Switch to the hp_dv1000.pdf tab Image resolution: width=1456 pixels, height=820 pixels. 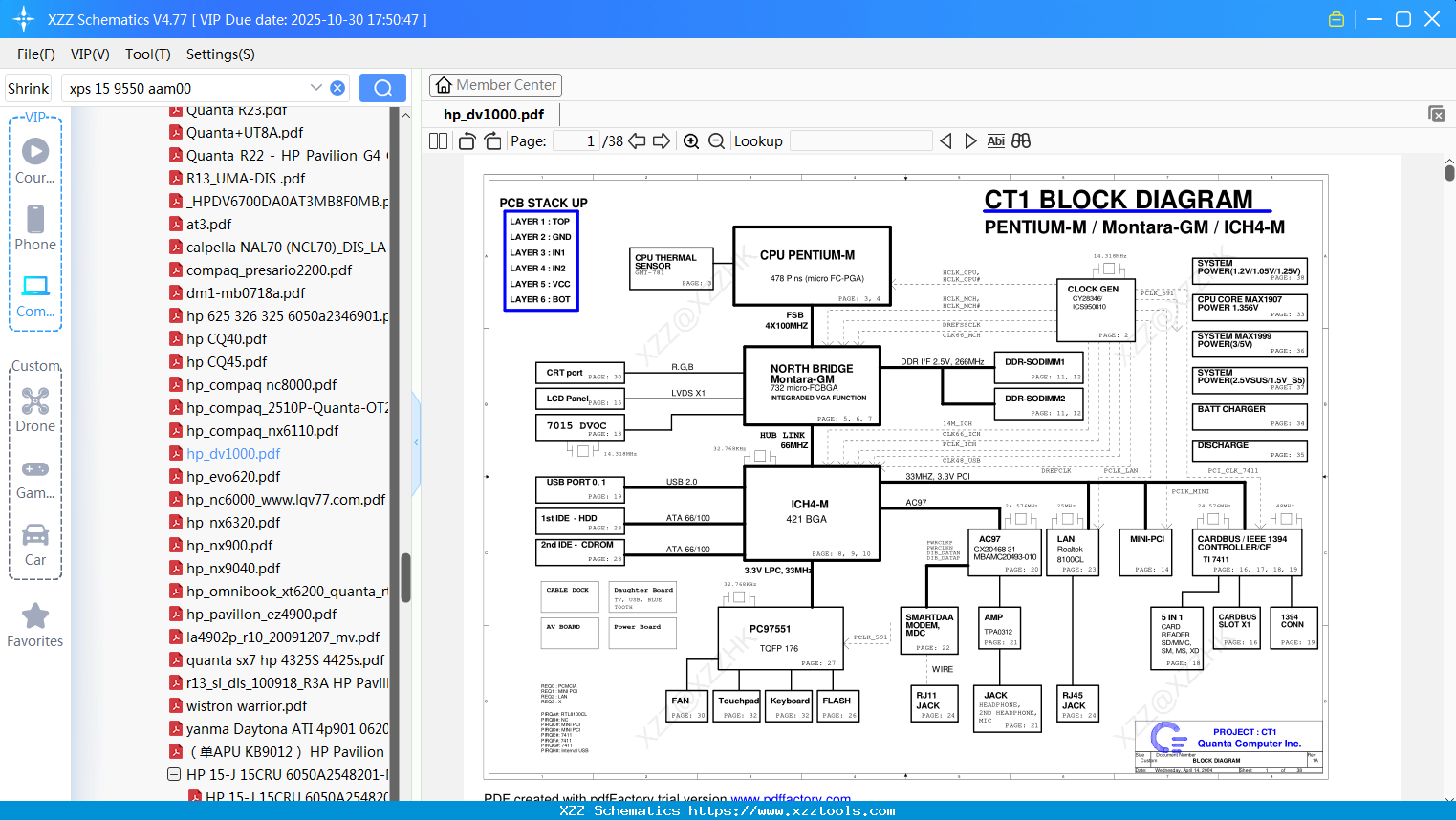click(x=493, y=114)
